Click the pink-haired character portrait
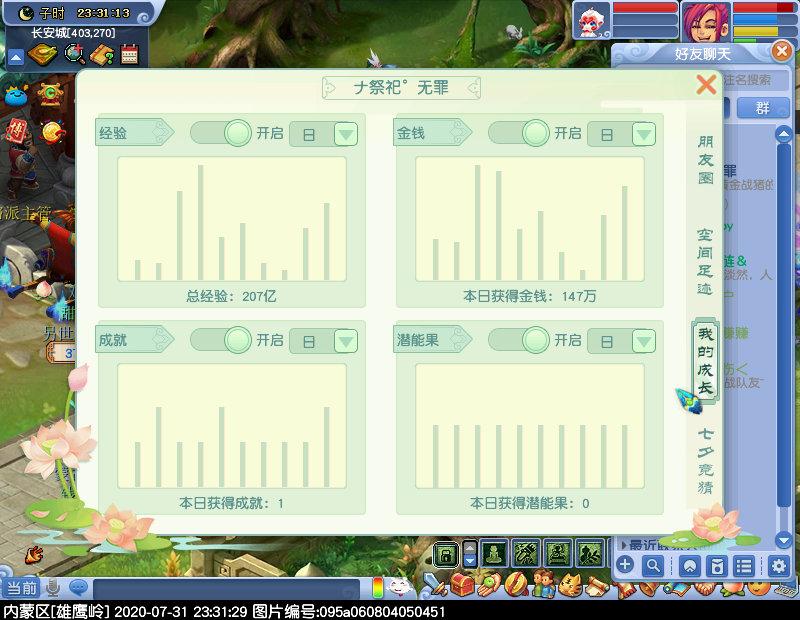Viewport: 800px width, 620px height. (706, 22)
